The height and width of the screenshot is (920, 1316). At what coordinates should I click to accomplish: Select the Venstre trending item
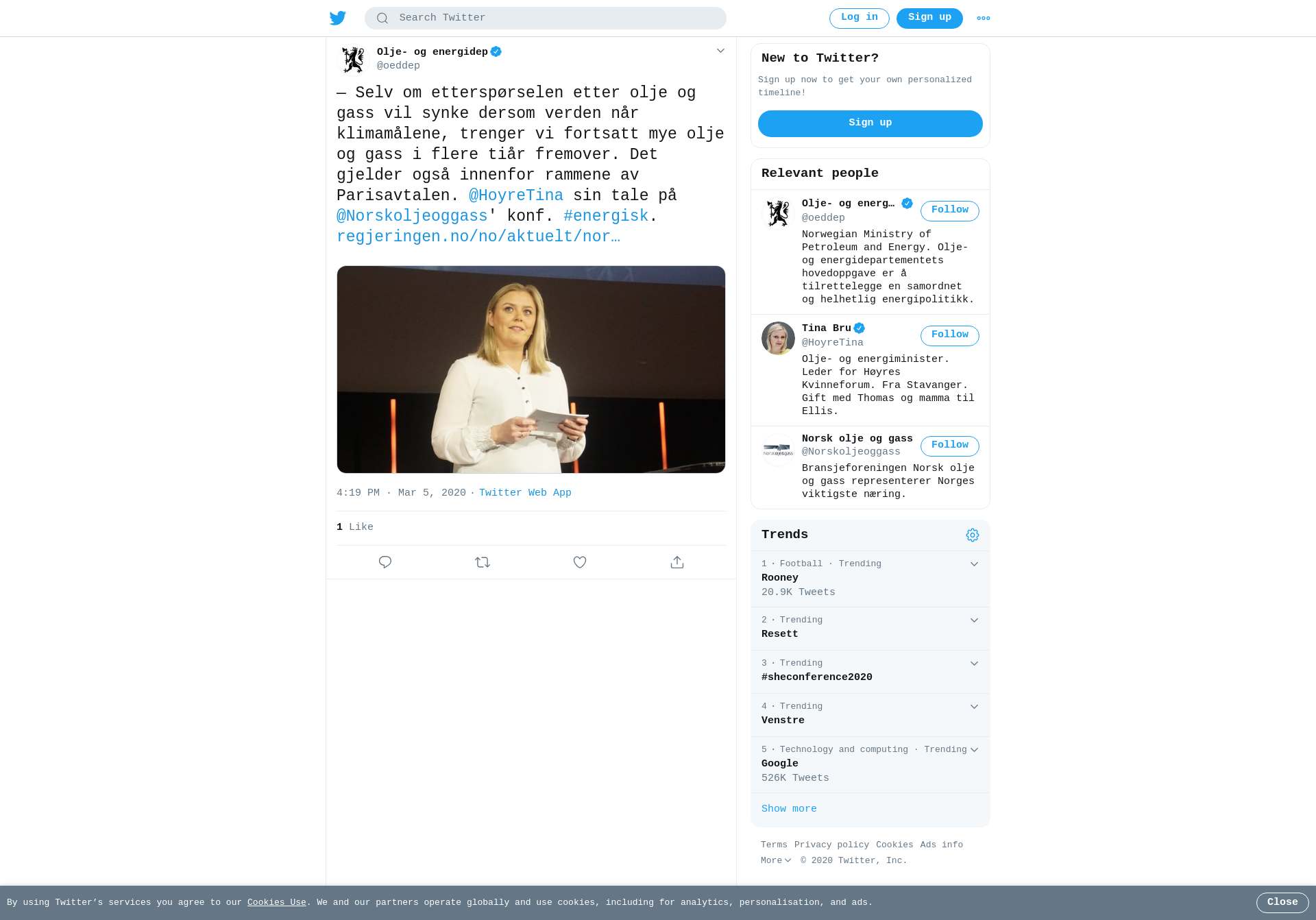(x=870, y=715)
